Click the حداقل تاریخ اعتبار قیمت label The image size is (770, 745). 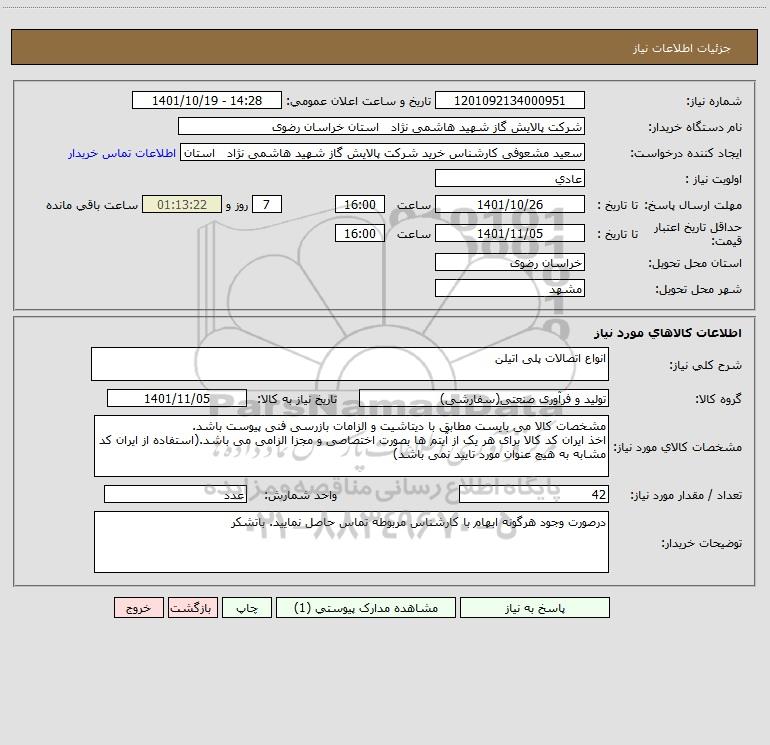coord(698,234)
